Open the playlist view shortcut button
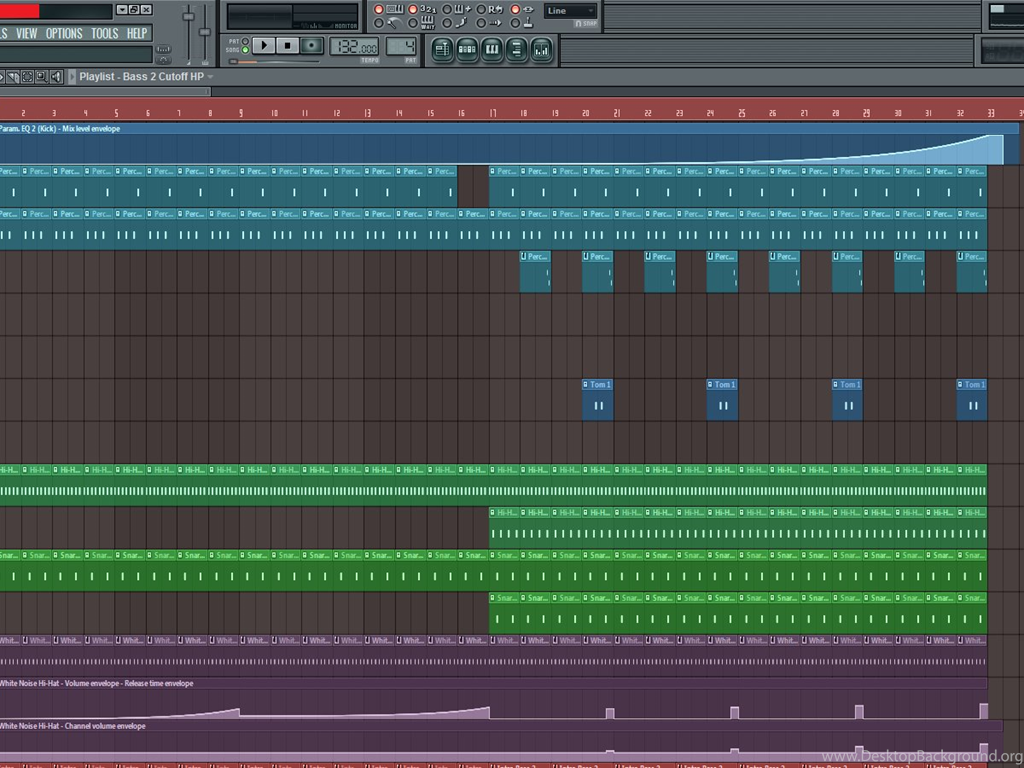The image size is (1024, 768). [x=442, y=49]
